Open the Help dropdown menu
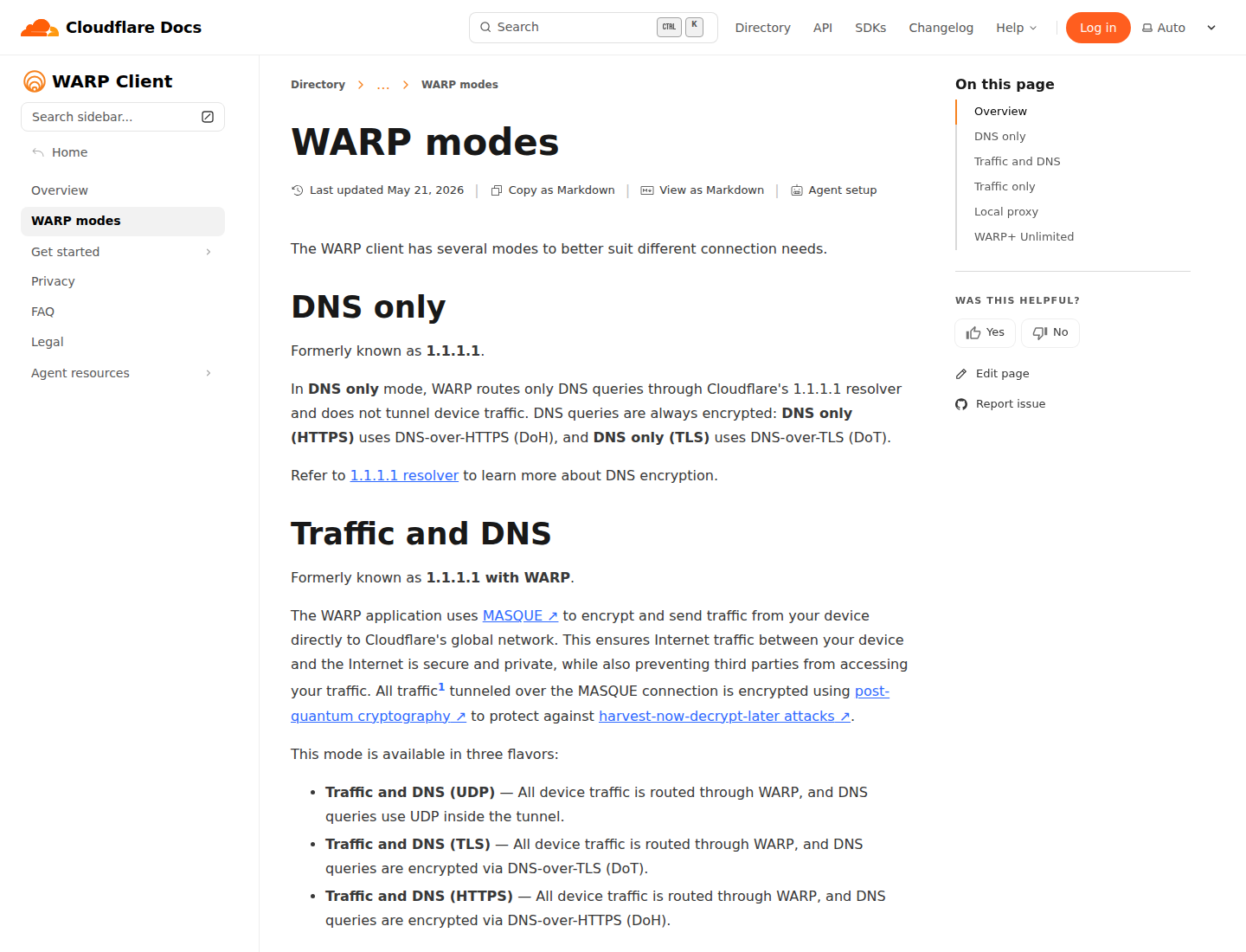 pos(1016,28)
